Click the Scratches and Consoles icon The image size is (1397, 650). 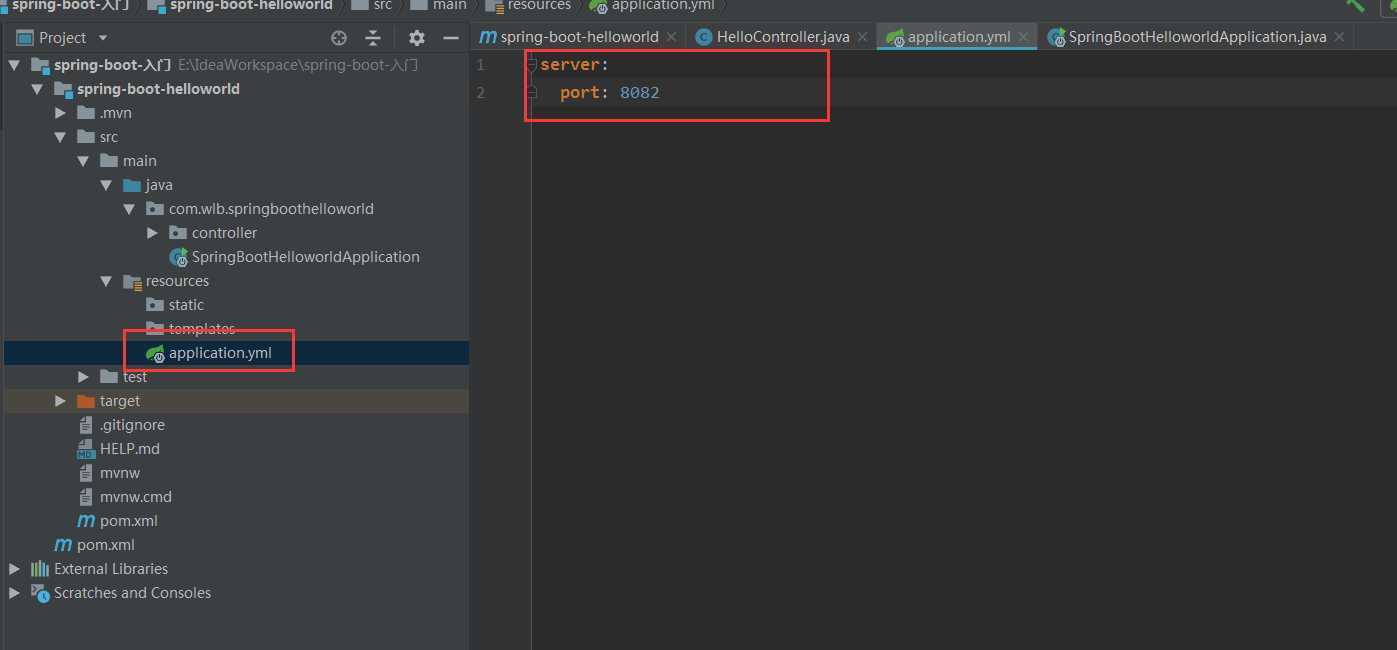click(40, 593)
